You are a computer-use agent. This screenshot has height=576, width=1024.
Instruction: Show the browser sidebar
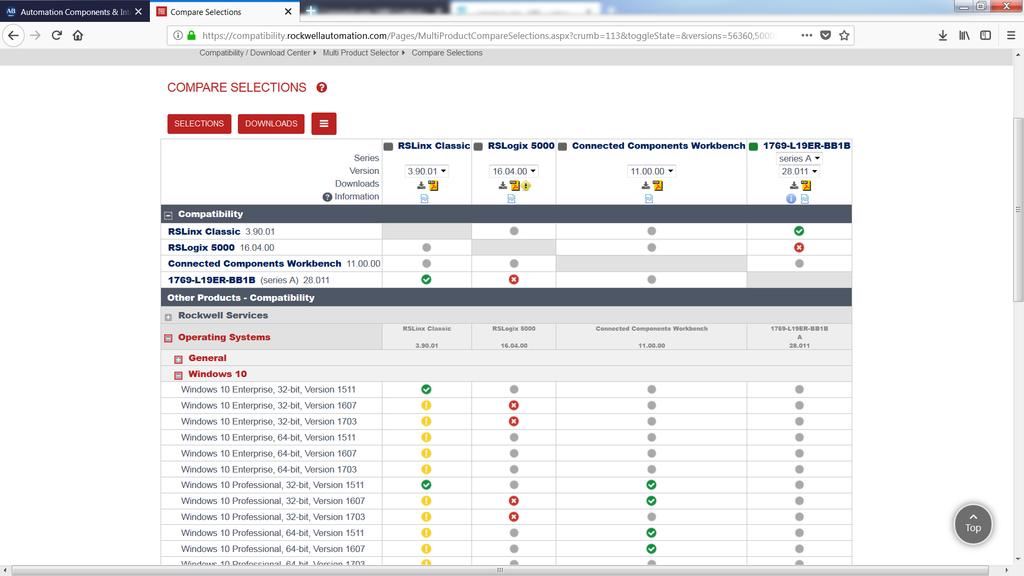tap(985, 35)
